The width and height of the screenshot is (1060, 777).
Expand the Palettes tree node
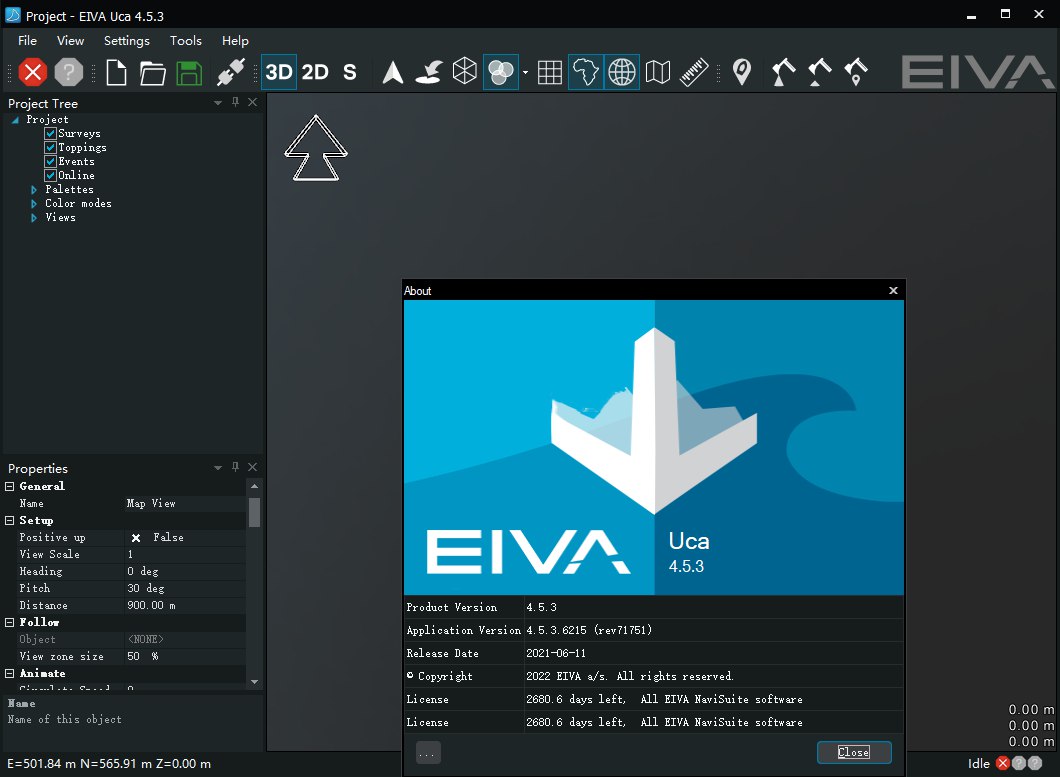tap(34, 189)
